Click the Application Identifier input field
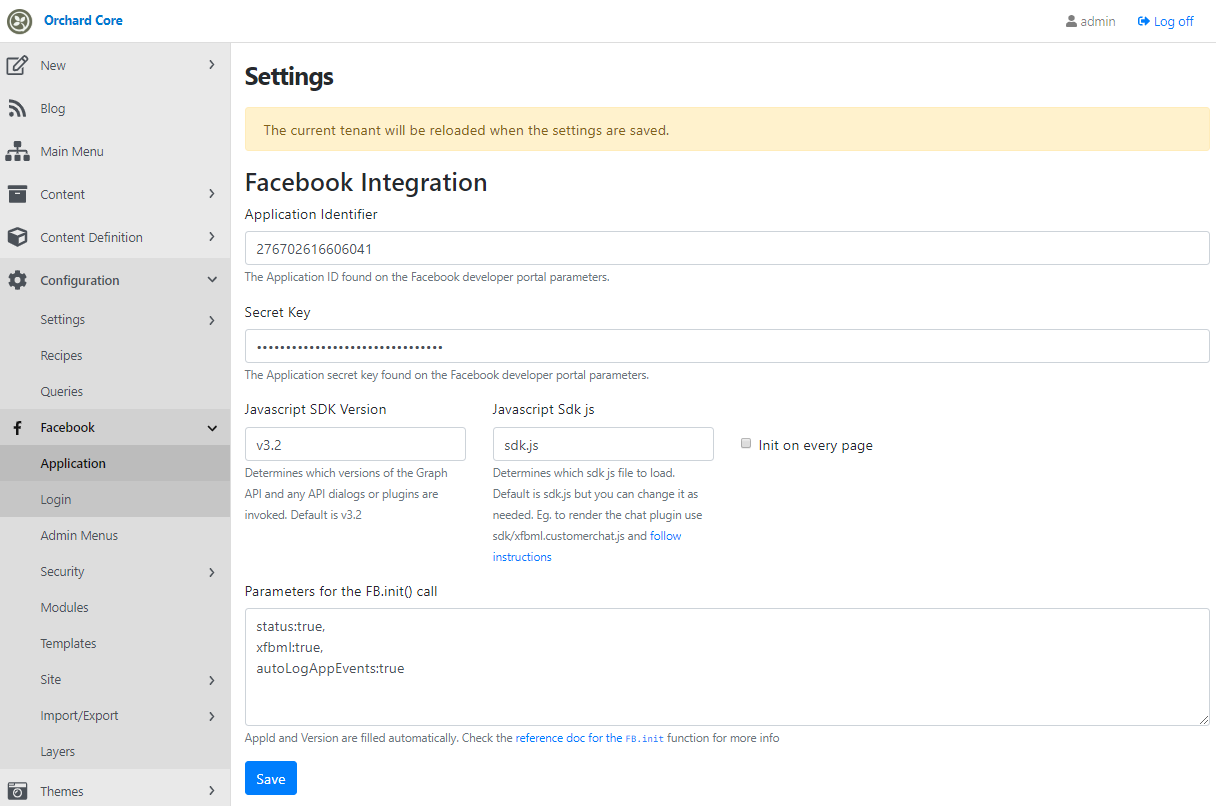Viewport: 1216px width, 806px height. 727,248
